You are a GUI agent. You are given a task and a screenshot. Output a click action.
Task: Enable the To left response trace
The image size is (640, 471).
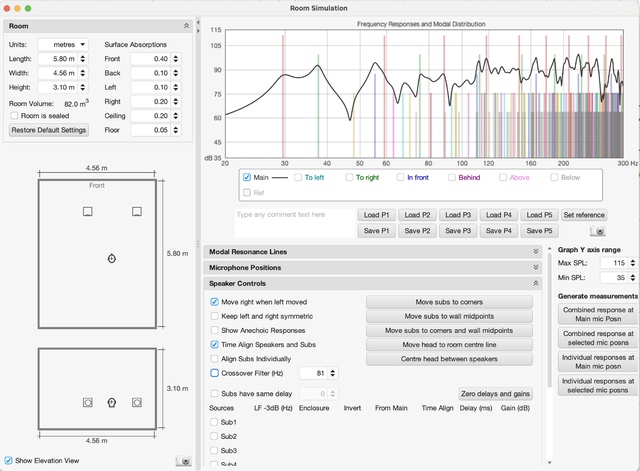tap(298, 177)
